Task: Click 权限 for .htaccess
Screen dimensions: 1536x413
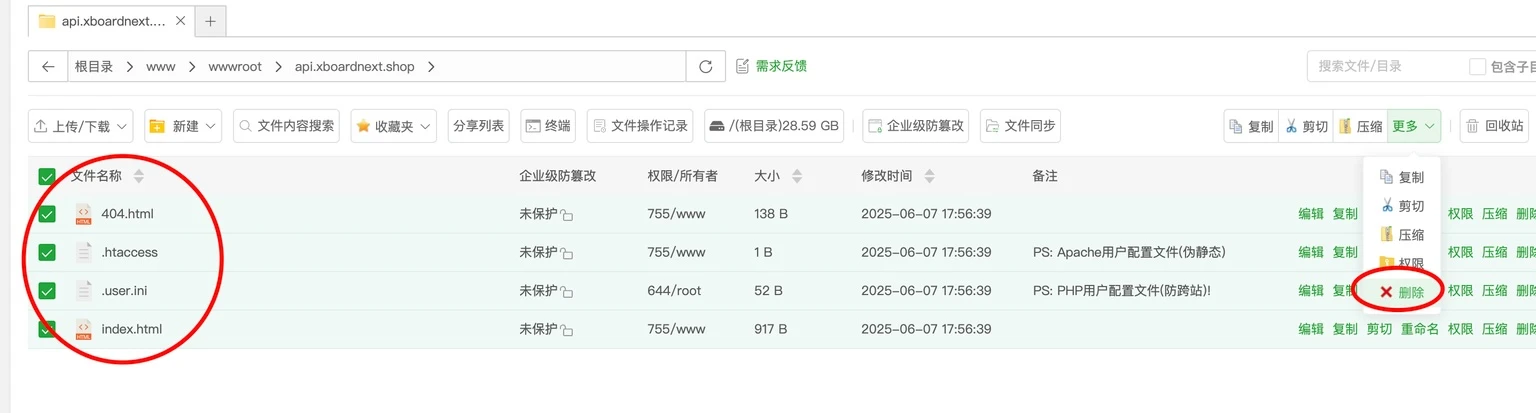Action: tap(1460, 252)
